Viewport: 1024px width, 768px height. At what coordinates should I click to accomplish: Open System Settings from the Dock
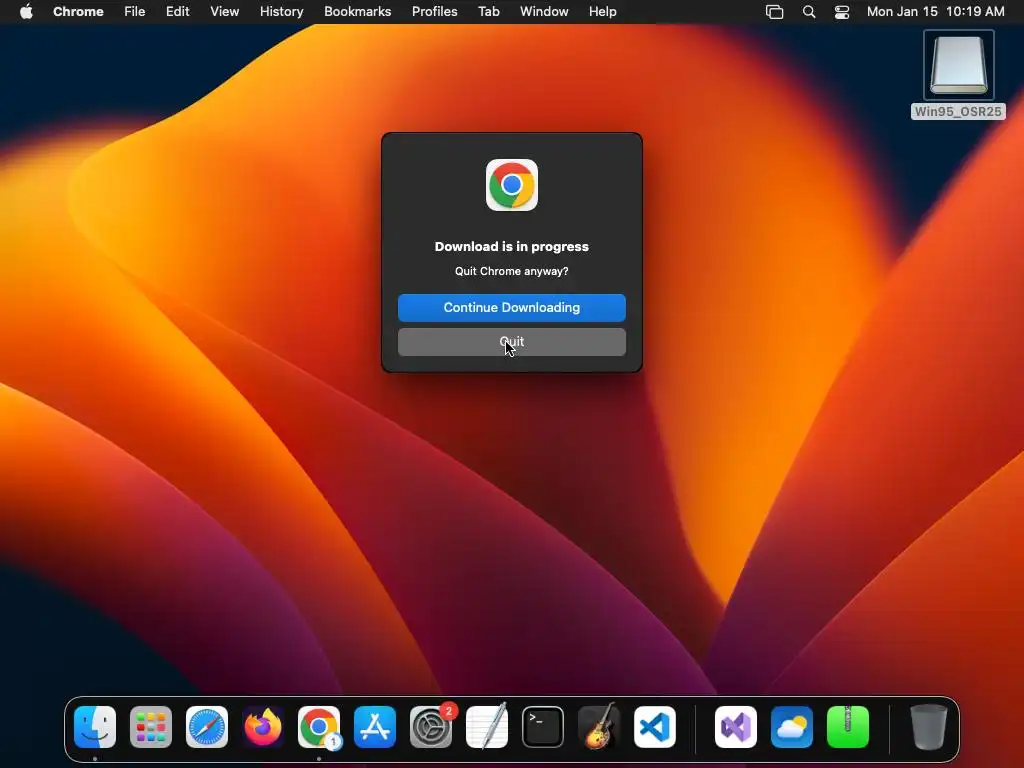click(431, 727)
